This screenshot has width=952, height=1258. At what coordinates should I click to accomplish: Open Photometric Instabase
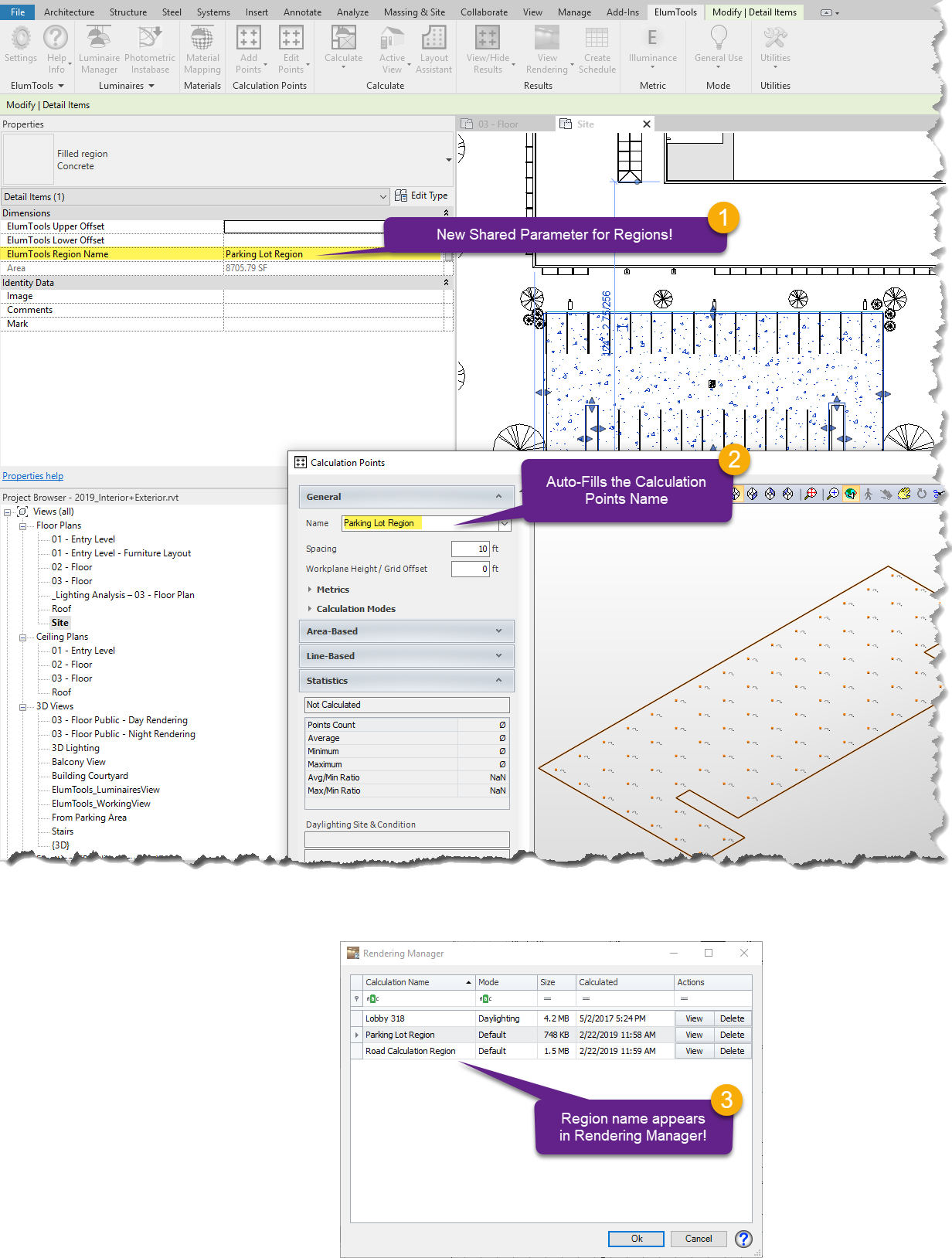click(150, 49)
